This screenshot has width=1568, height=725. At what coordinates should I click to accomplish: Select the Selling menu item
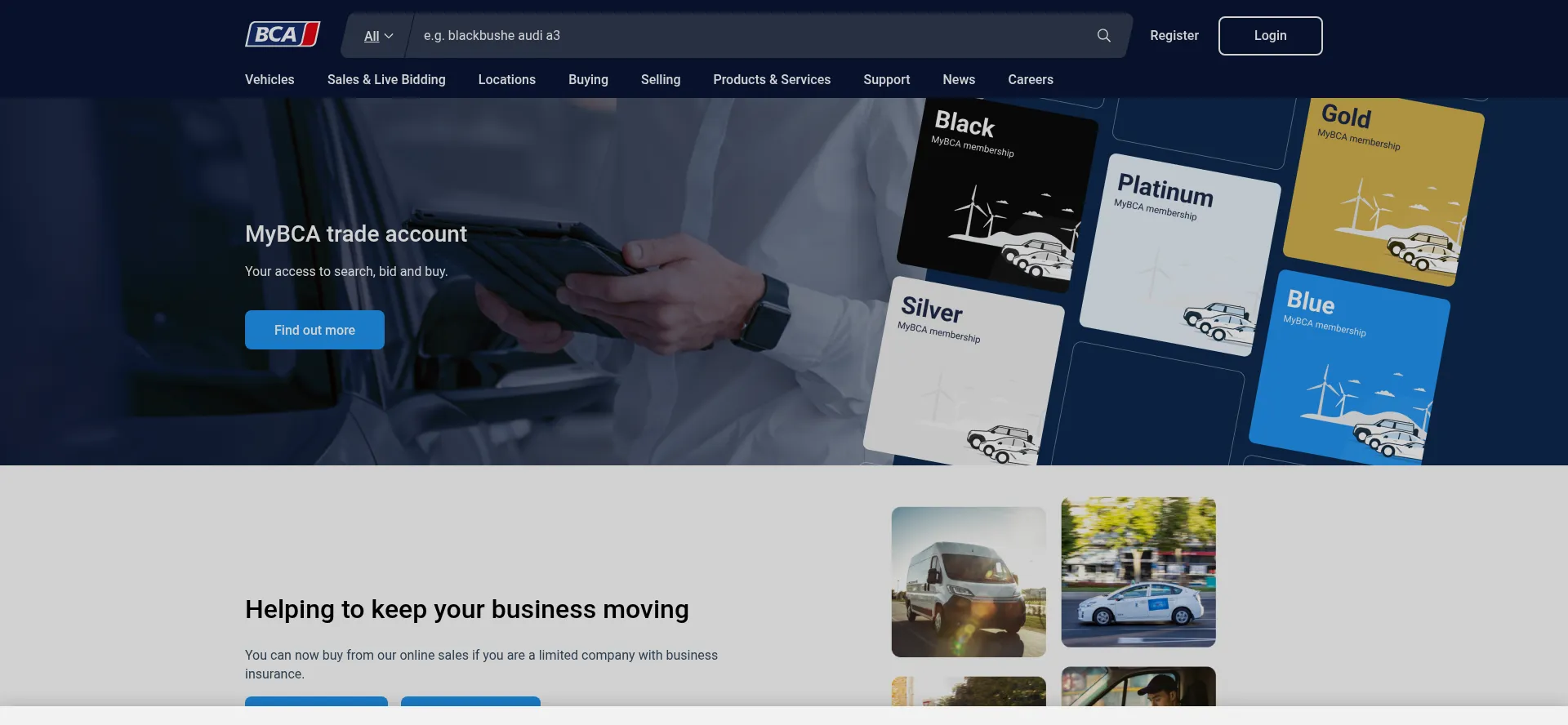(x=660, y=80)
